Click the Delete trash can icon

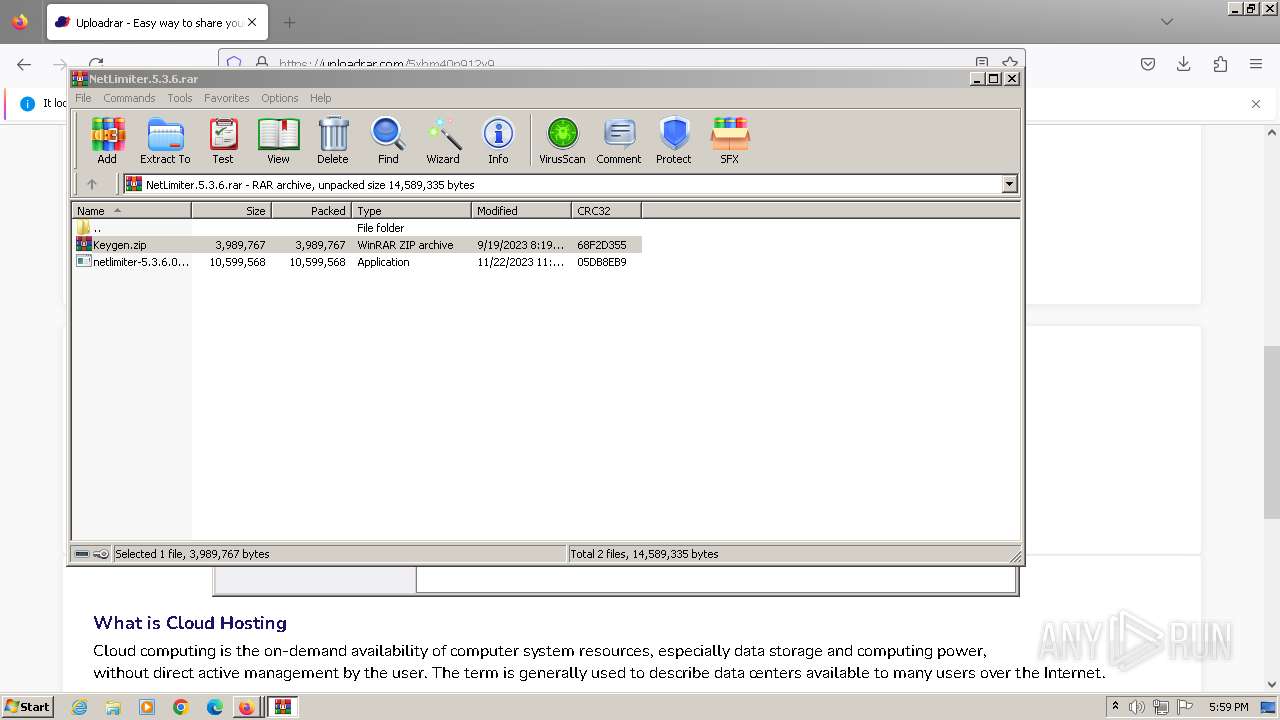(333, 140)
